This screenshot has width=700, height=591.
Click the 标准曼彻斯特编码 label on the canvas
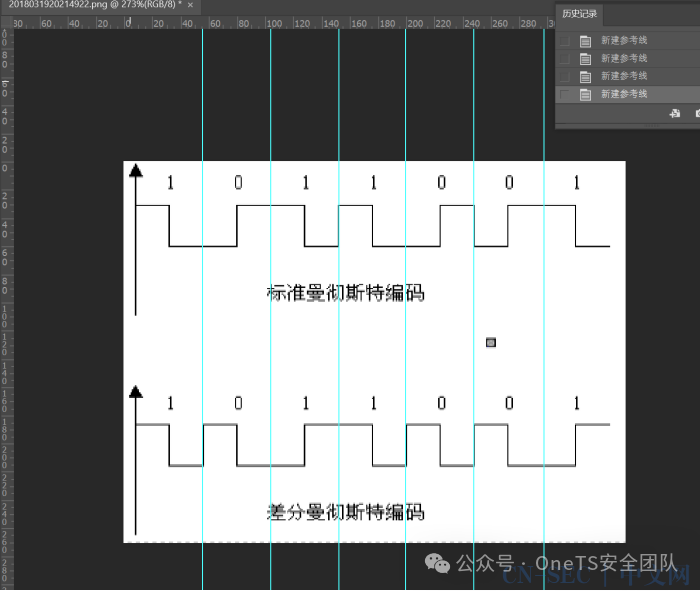(345, 293)
